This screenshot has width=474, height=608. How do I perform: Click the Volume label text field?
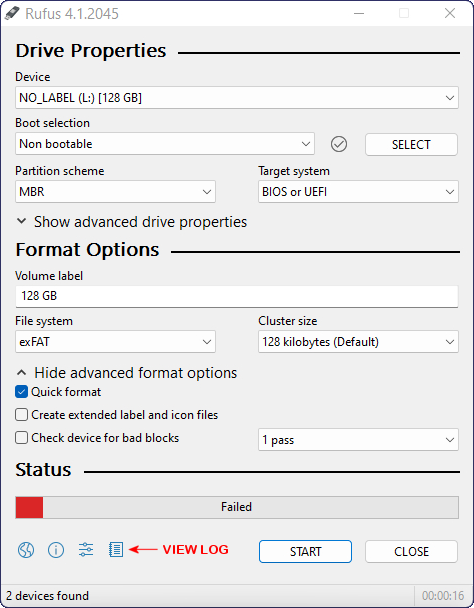(x=237, y=296)
